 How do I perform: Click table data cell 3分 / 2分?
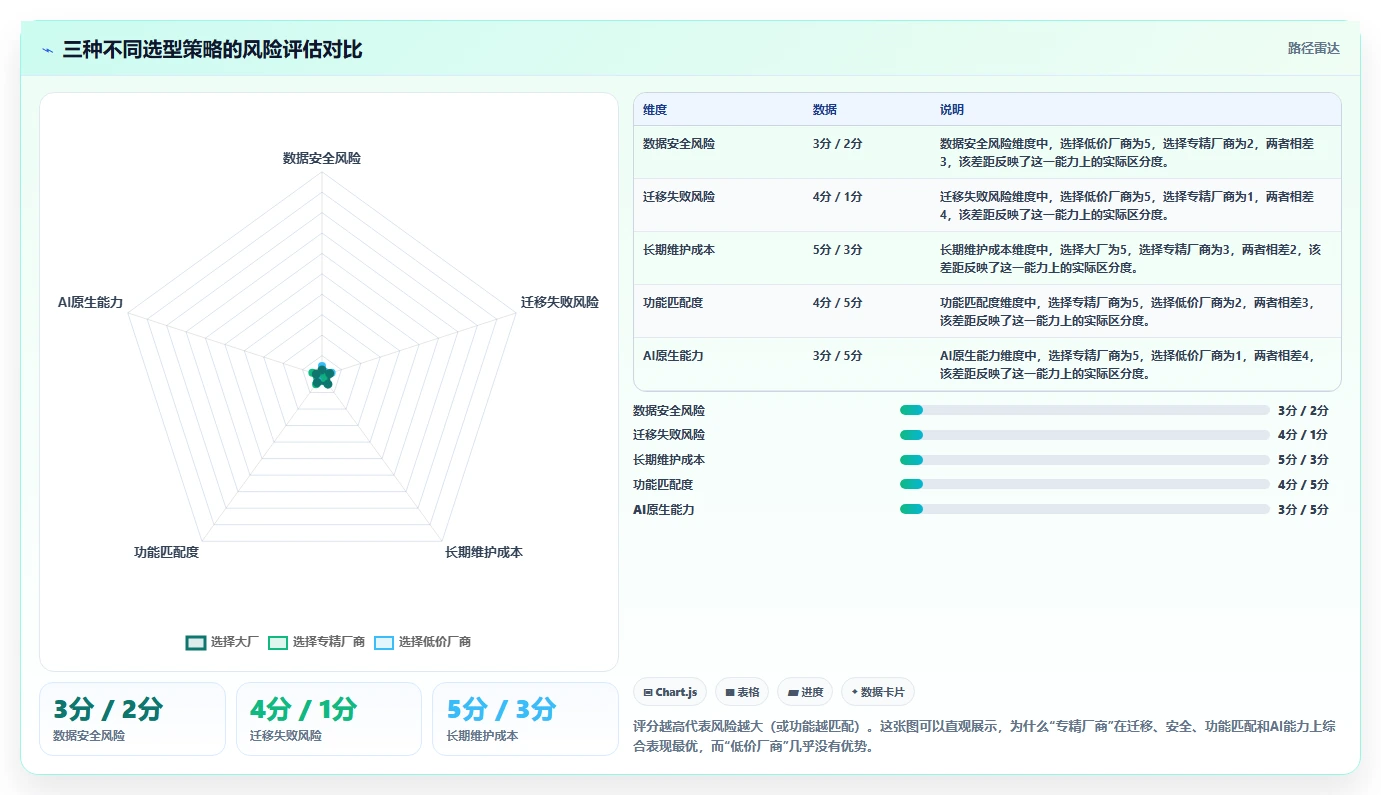click(x=838, y=144)
